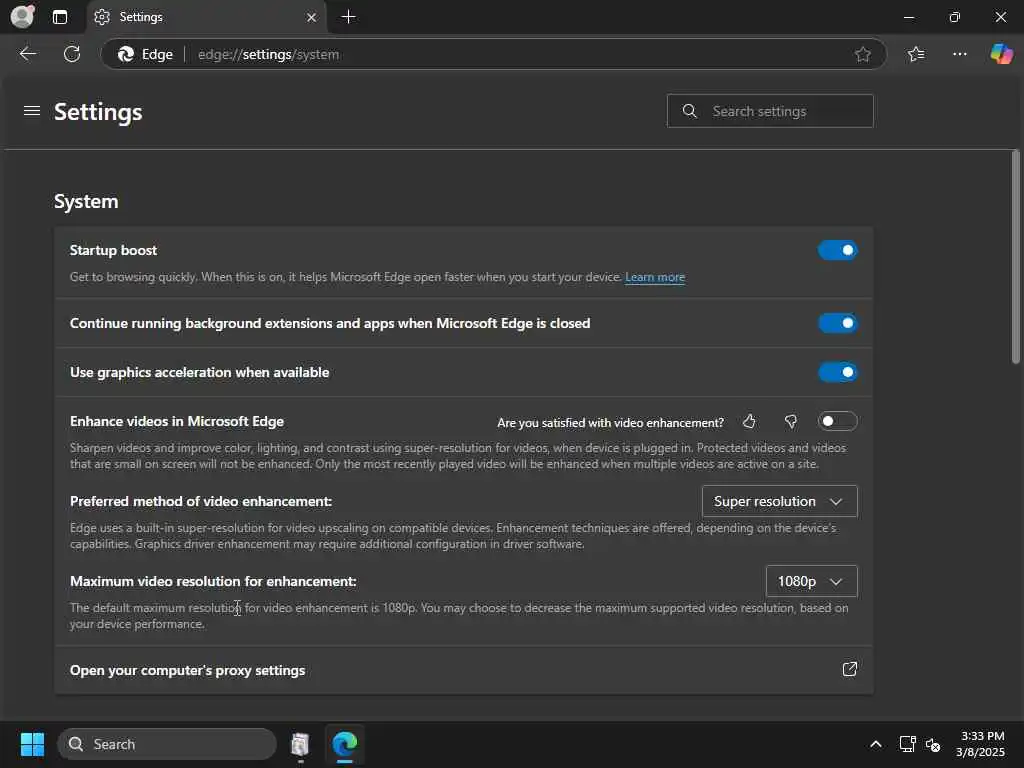Click the taskbar Search box
1024x768 pixels.
(167, 744)
